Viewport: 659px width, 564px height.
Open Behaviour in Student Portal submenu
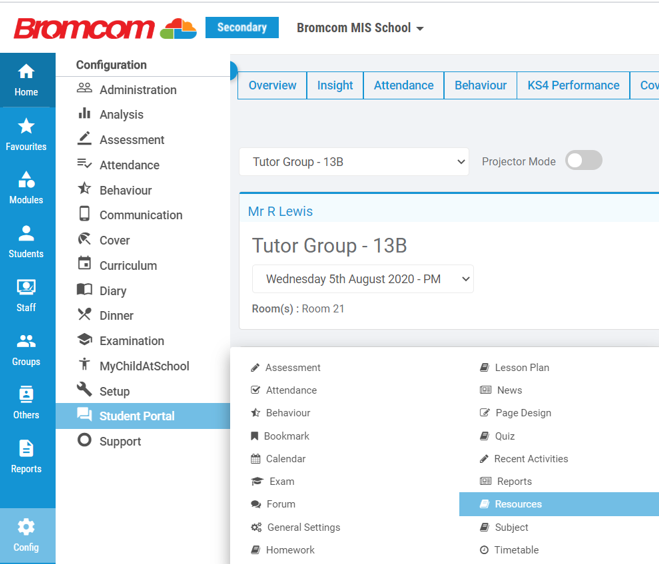point(280,413)
